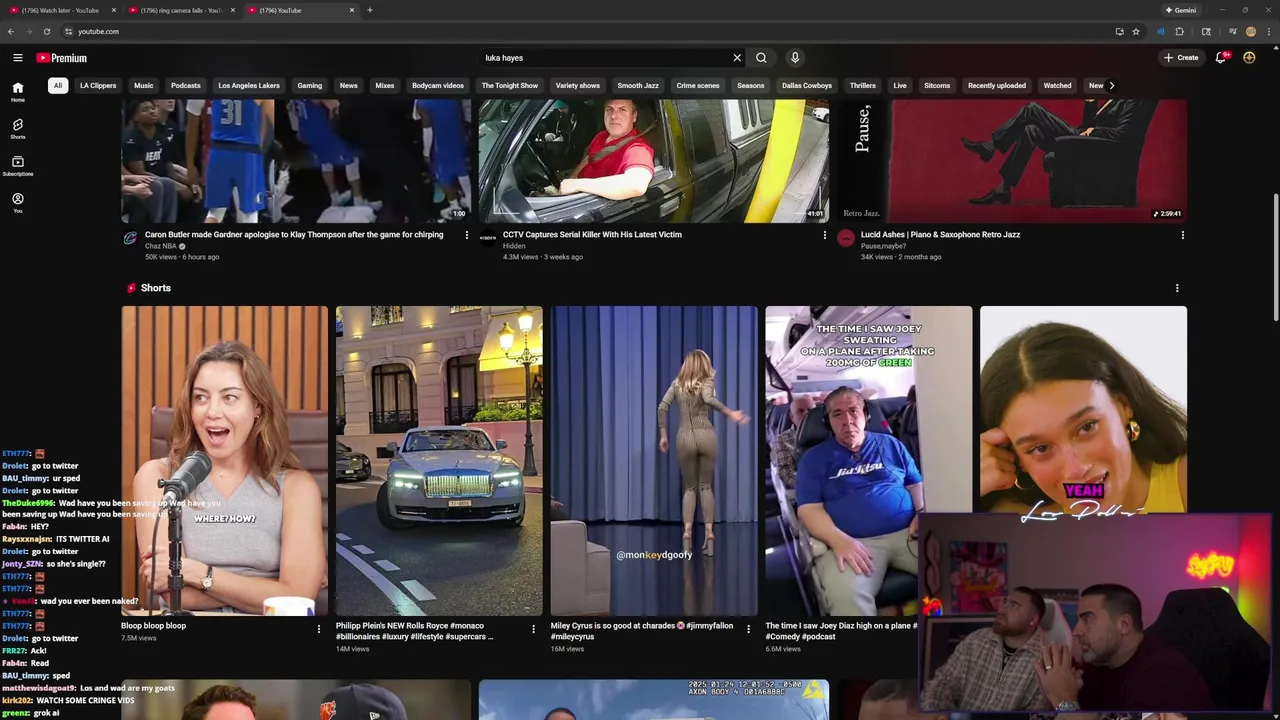Select the Recently uploaded chip

[x=997, y=85]
